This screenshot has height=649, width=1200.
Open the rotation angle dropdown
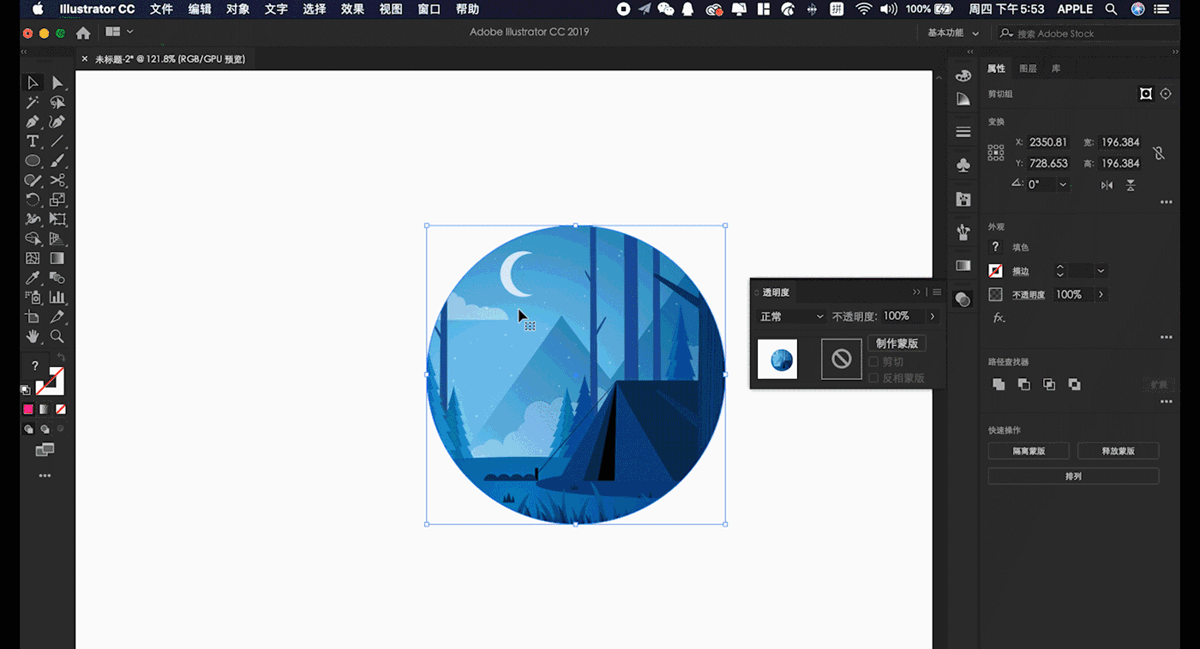[1063, 185]
